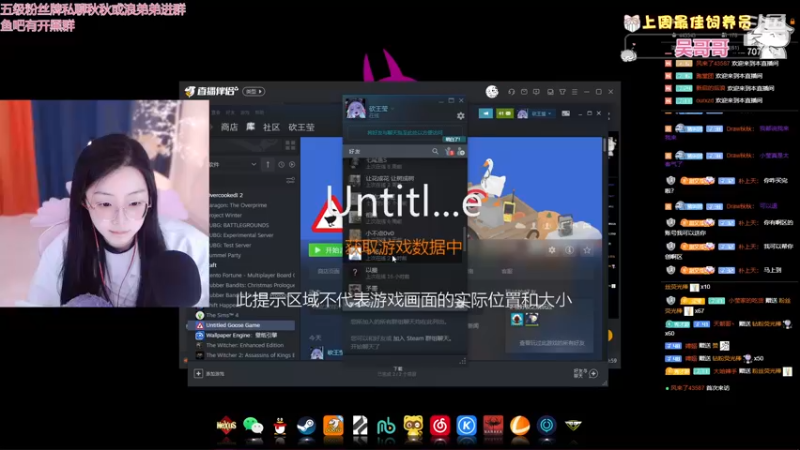Click Steam big picture mode icon
This screenshot has width=800, height=450.
(x=566, y=113)
